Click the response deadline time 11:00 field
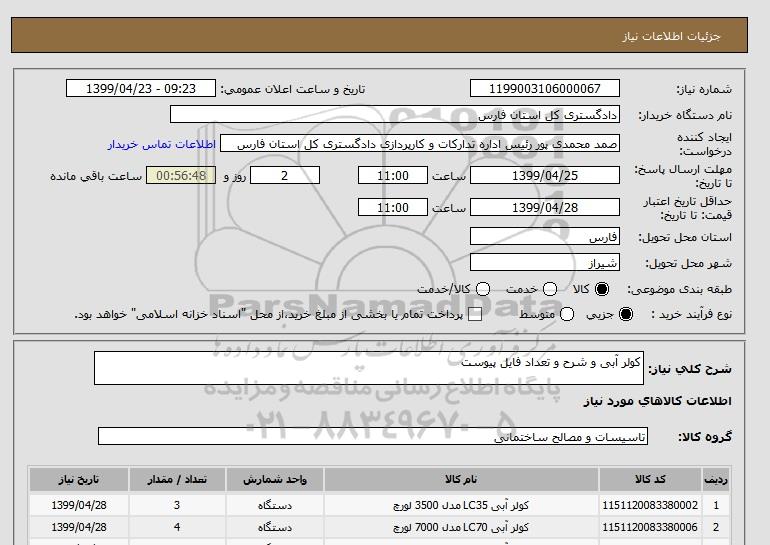The height and width of the screenshot is (545, 770). click(x=393, y=175)
